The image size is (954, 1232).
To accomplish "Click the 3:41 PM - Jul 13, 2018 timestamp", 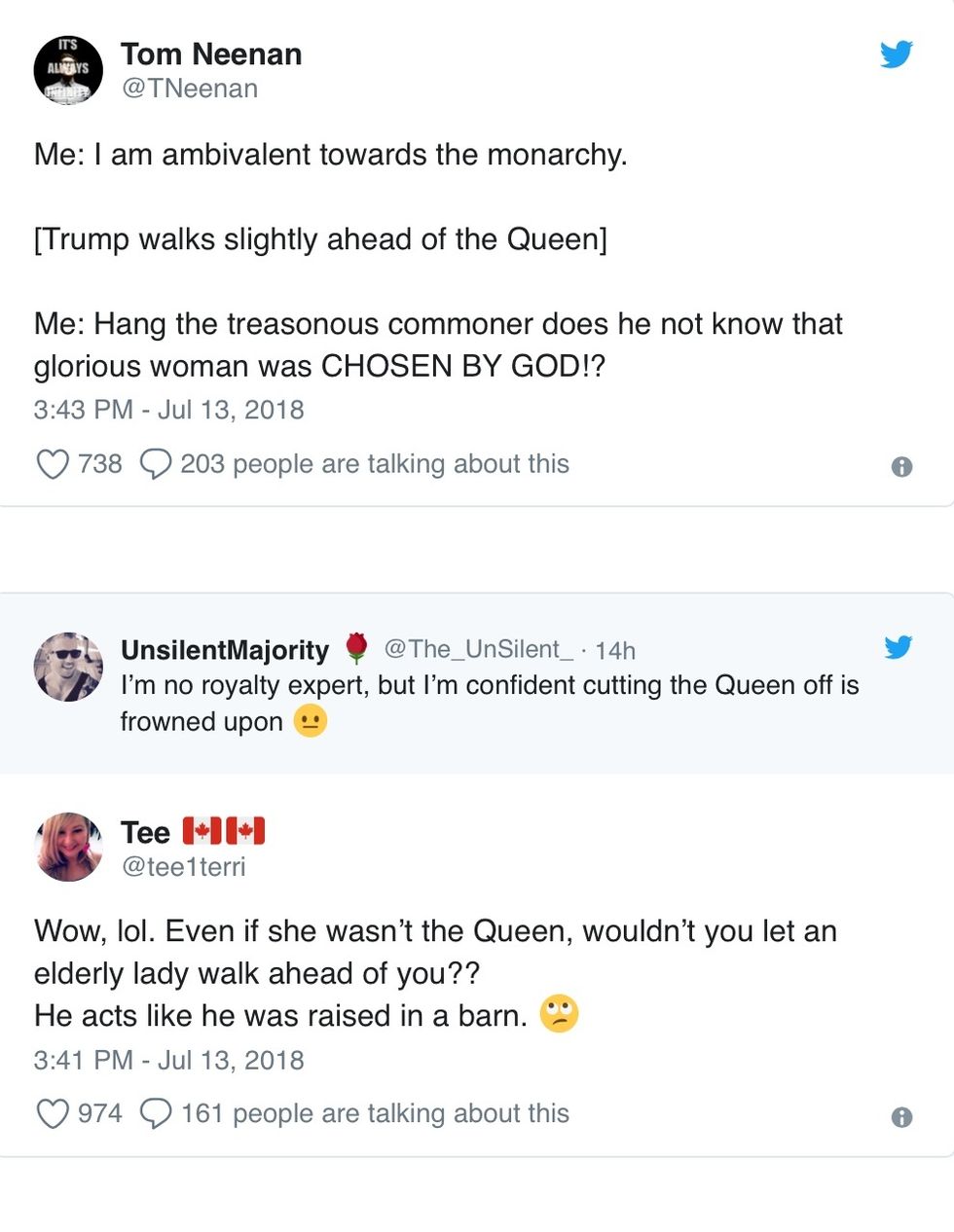I will click(x=168, y=1060).
